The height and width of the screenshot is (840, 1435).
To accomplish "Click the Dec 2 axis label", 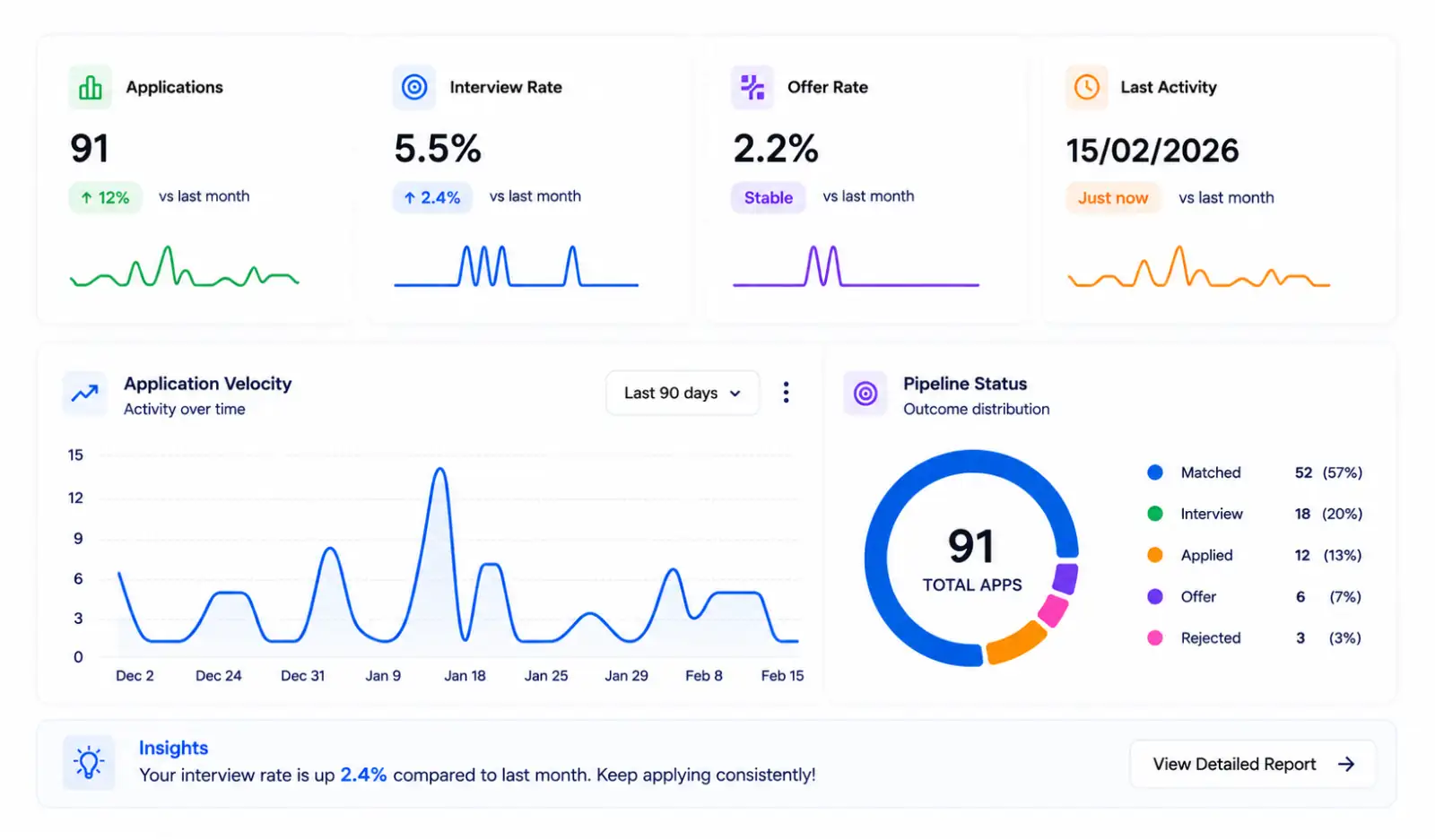I will (135, 676).
